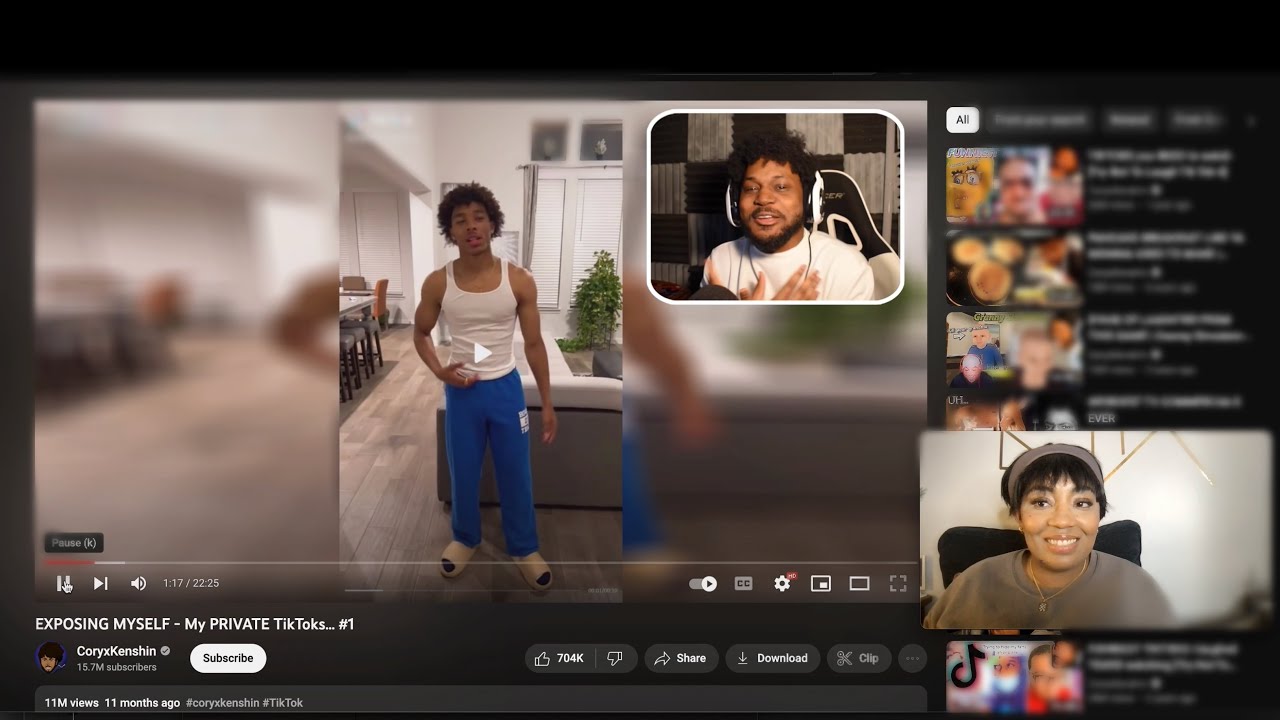This screenshot has height=720, width=1280.
Task: Open the three-dot more actions menu
Action: 912,658
